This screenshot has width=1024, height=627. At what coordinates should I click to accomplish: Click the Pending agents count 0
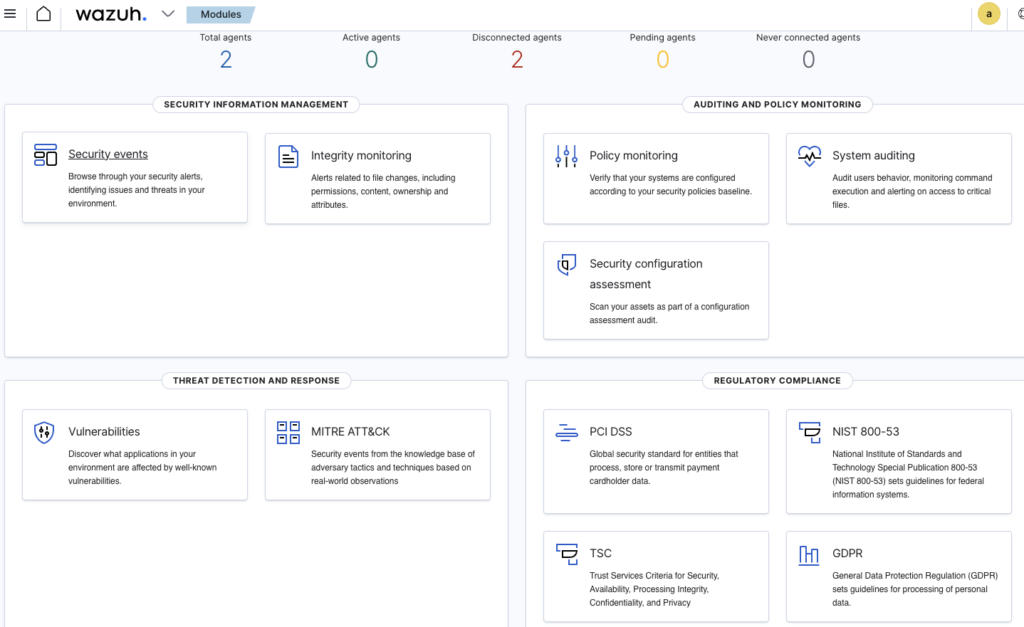662,59
